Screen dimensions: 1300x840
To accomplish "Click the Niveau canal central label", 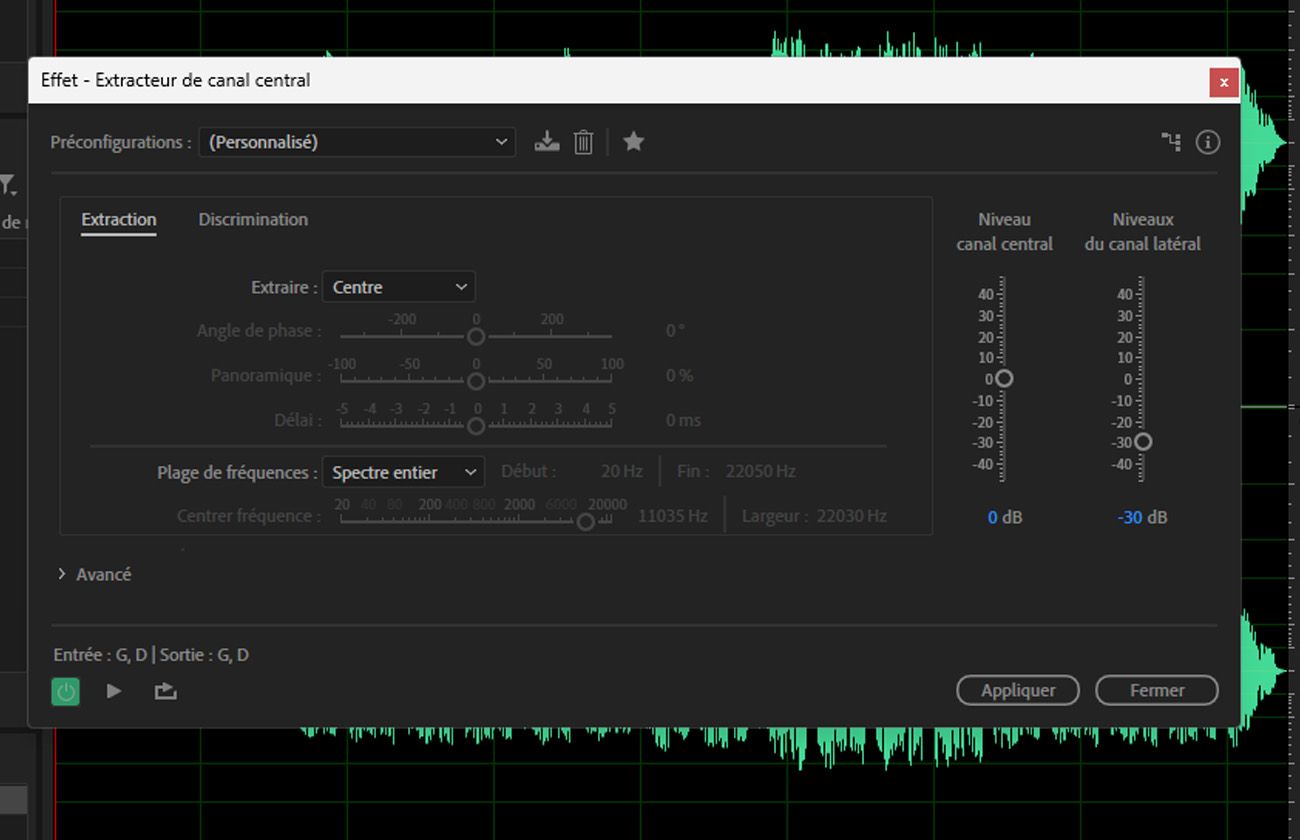I will [x=1004, y=231].
